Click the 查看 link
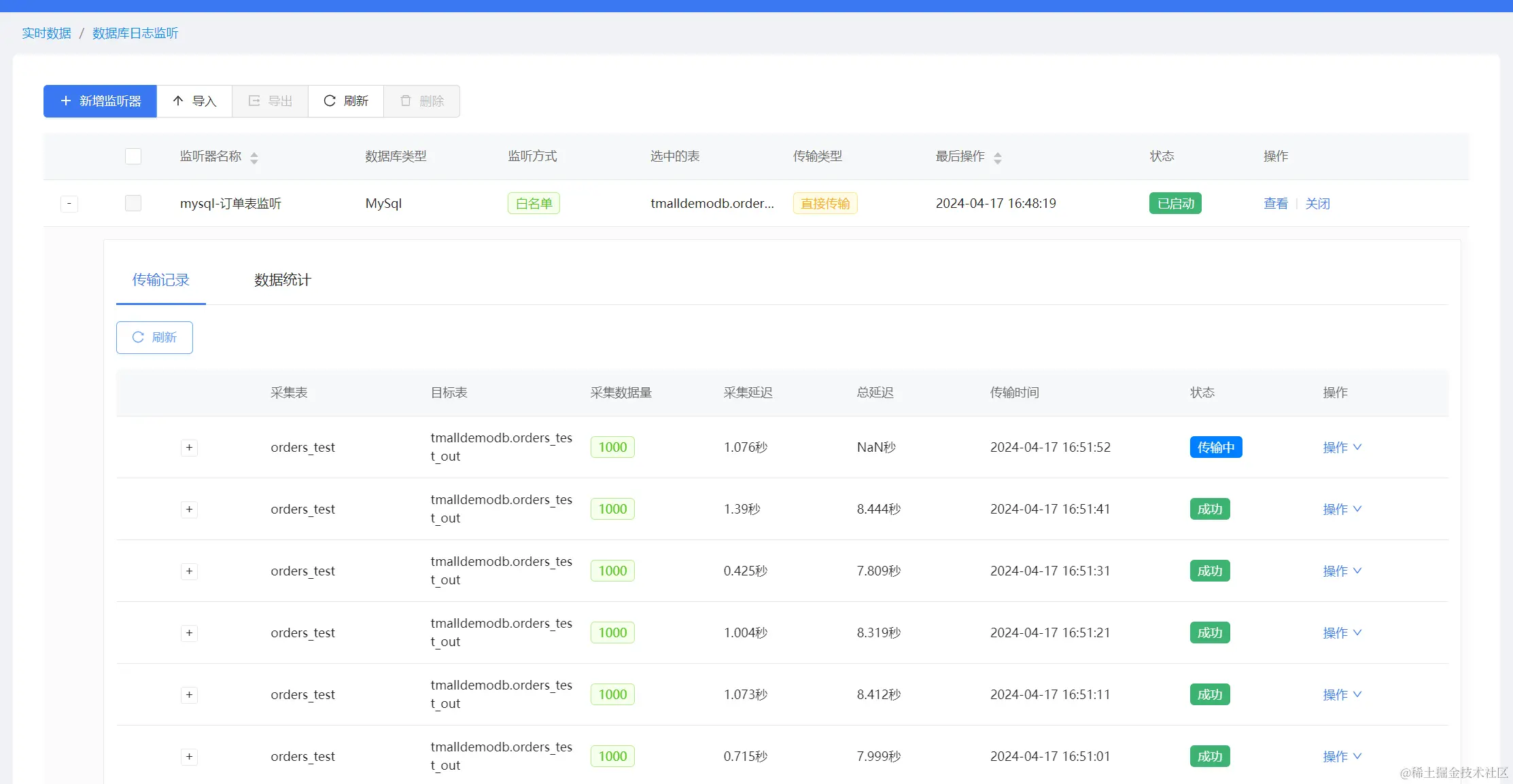Screen dimensions: 1513x784 tap(1275, 203)
